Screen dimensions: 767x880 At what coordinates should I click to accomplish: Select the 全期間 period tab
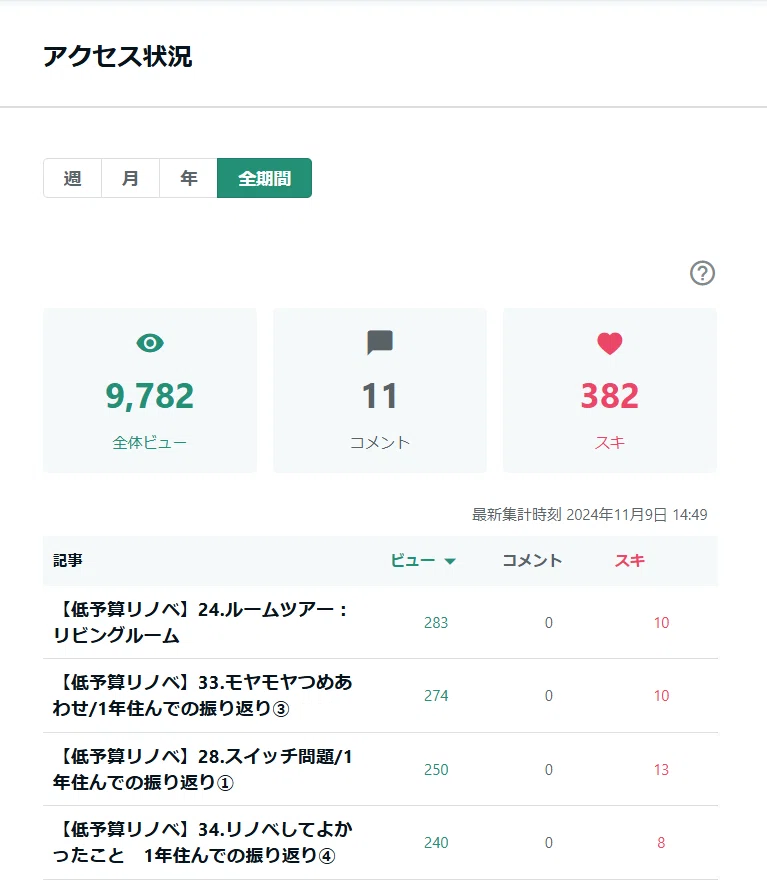(264, 178)
